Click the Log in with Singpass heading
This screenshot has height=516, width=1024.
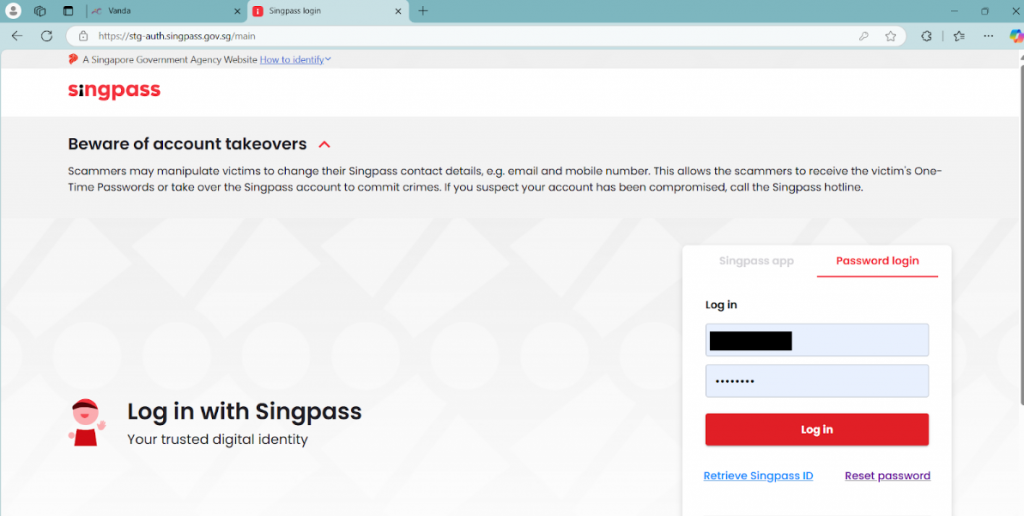[x=244, y=411]
